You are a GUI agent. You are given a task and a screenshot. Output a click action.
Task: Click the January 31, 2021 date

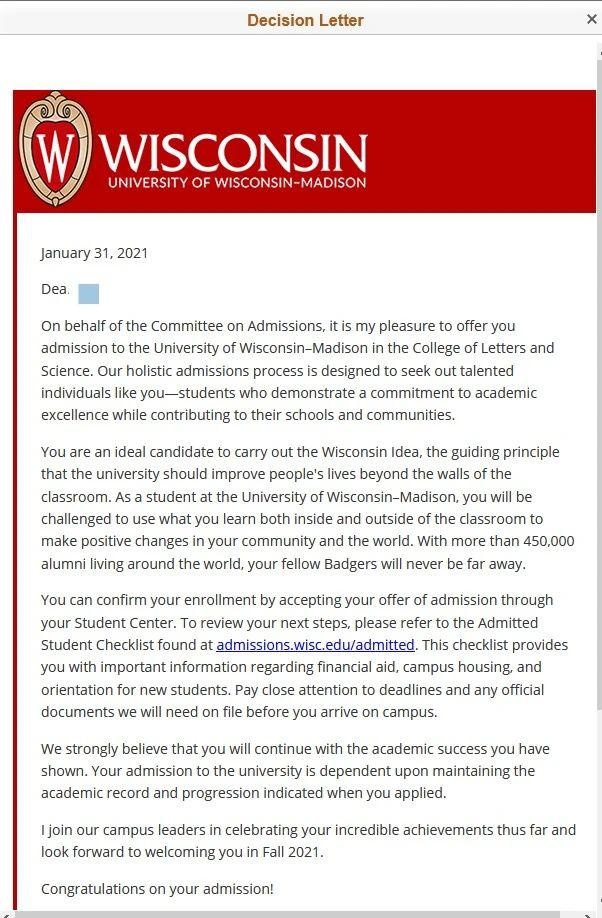coord(94,253)
